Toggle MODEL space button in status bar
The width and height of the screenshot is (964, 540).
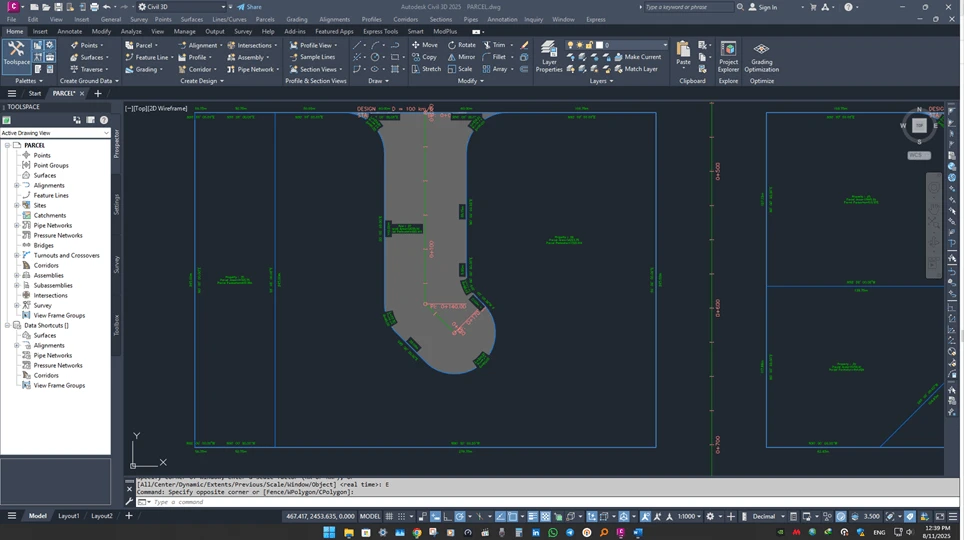coord(369,516)
